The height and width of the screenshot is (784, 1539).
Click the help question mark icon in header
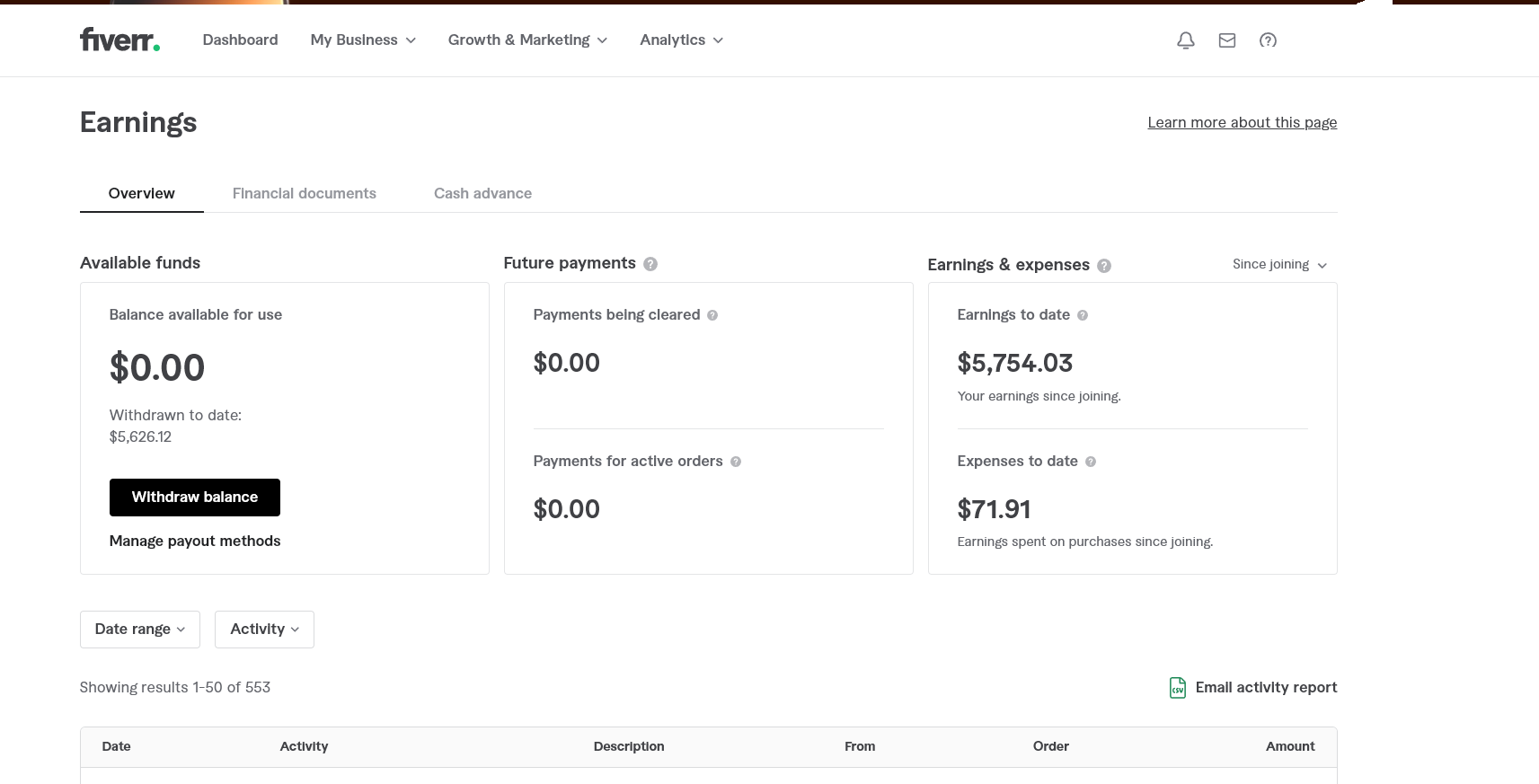1268,40
